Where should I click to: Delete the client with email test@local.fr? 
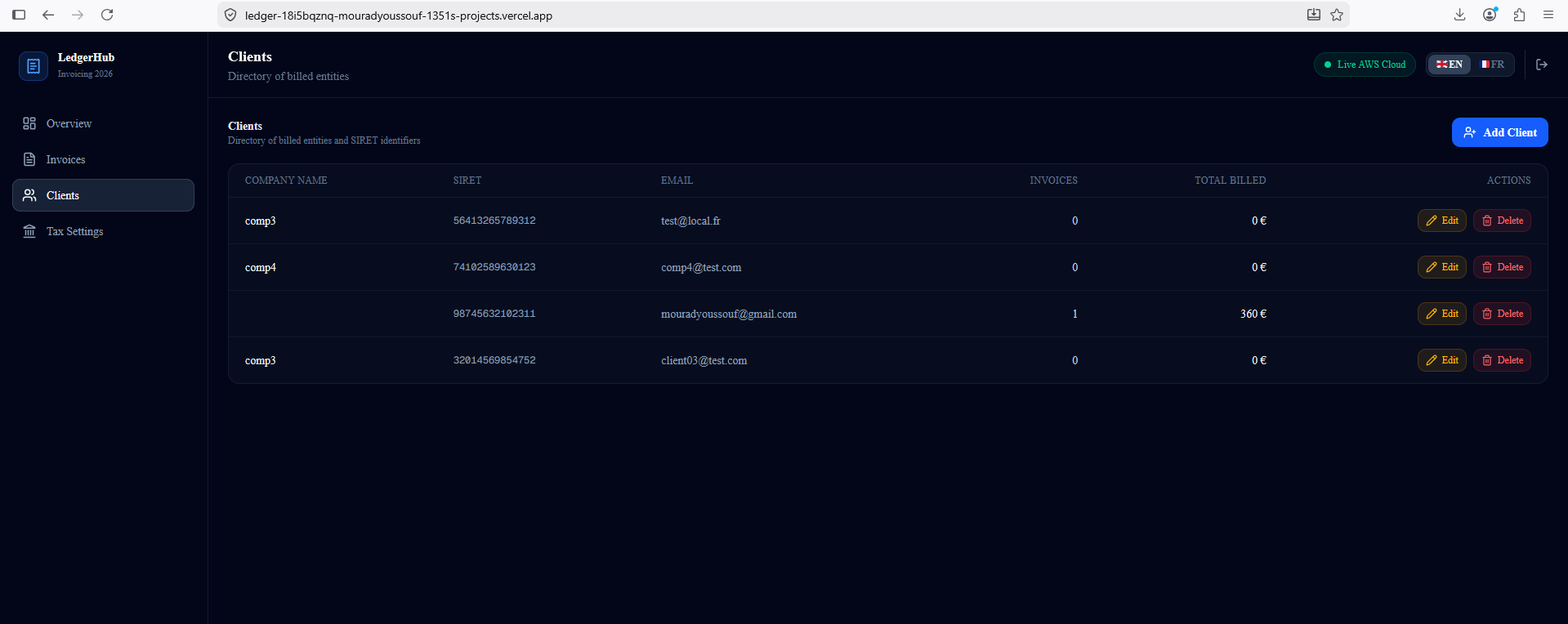pos(1502,221)
